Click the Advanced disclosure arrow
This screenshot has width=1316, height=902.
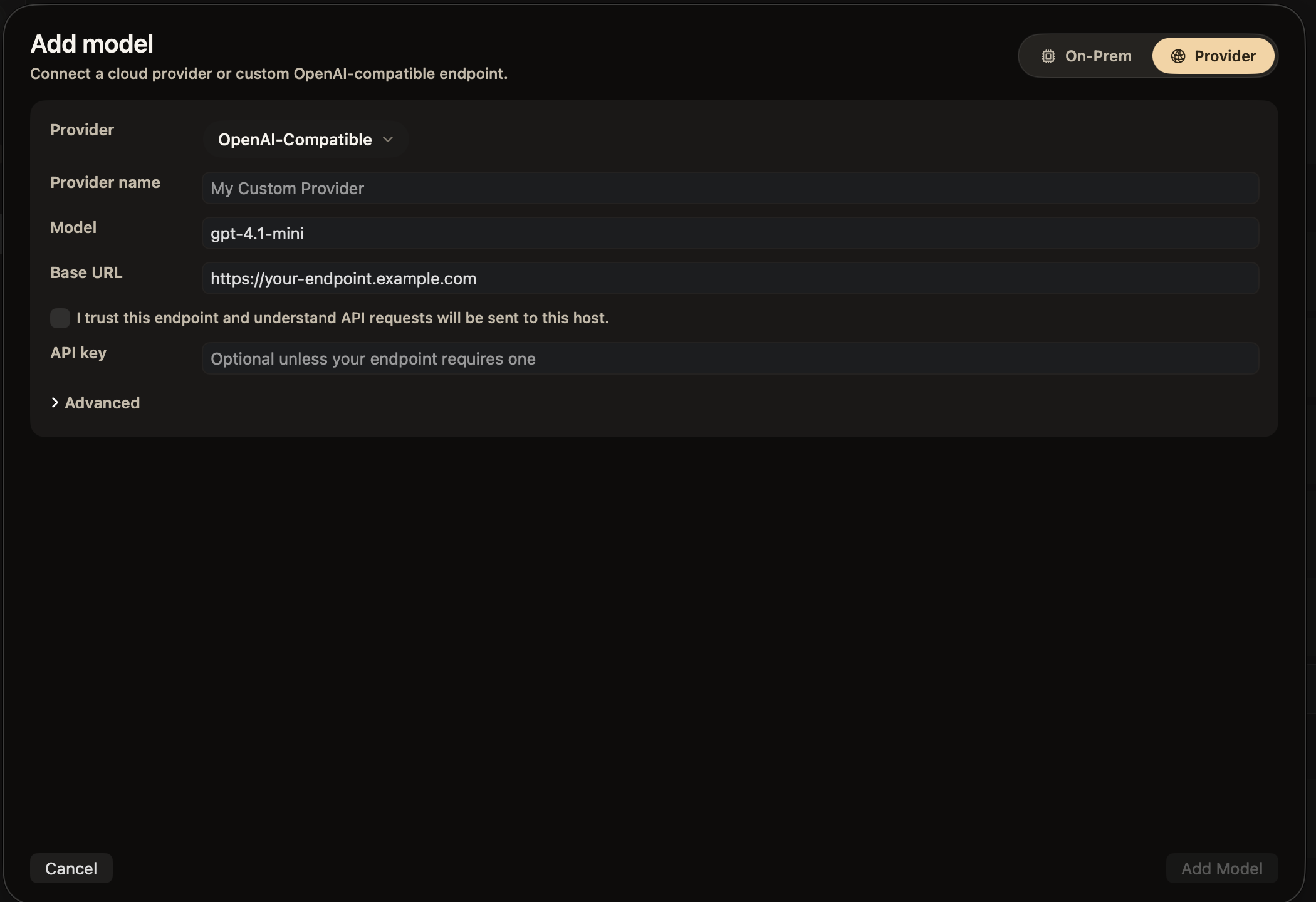pyautogui.click(x=54, y=402)
